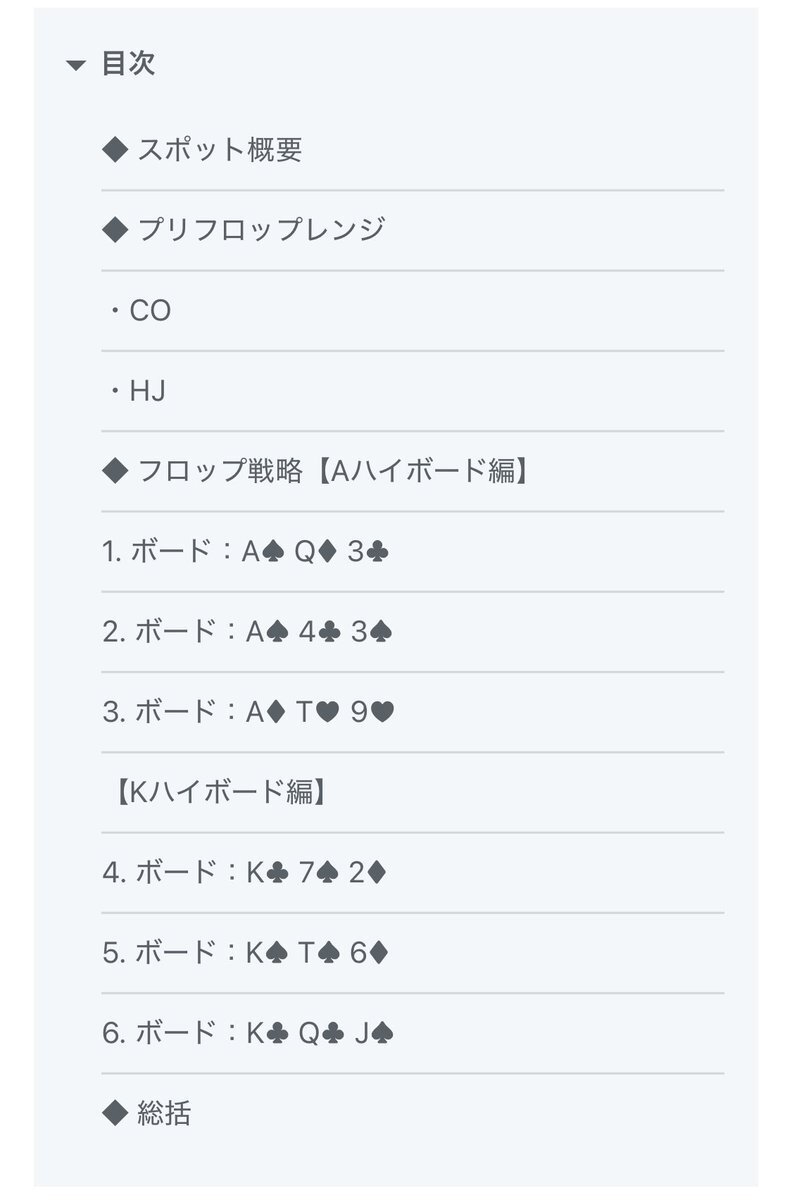Click the diamond bullet beside フロップ戦略
This screenshot has width=792, height=1200.
[x=116, y=471]
